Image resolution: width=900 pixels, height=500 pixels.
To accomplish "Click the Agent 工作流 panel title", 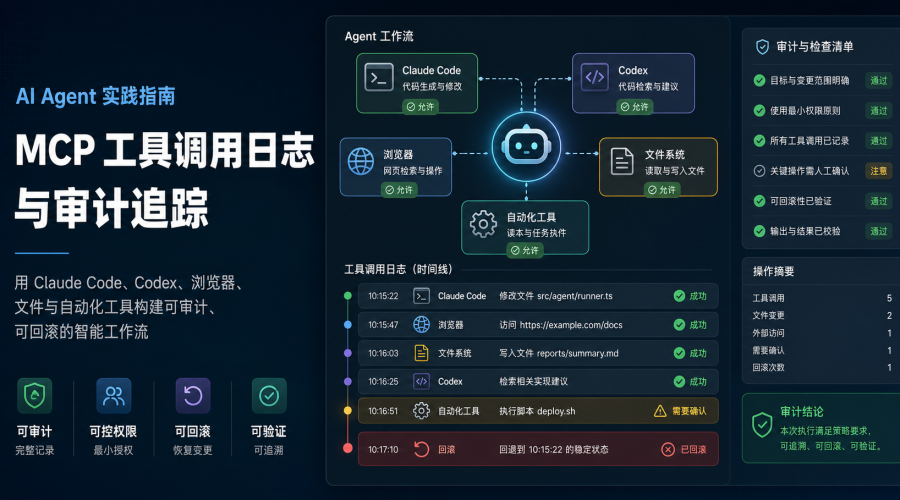I will click(379, 36).
